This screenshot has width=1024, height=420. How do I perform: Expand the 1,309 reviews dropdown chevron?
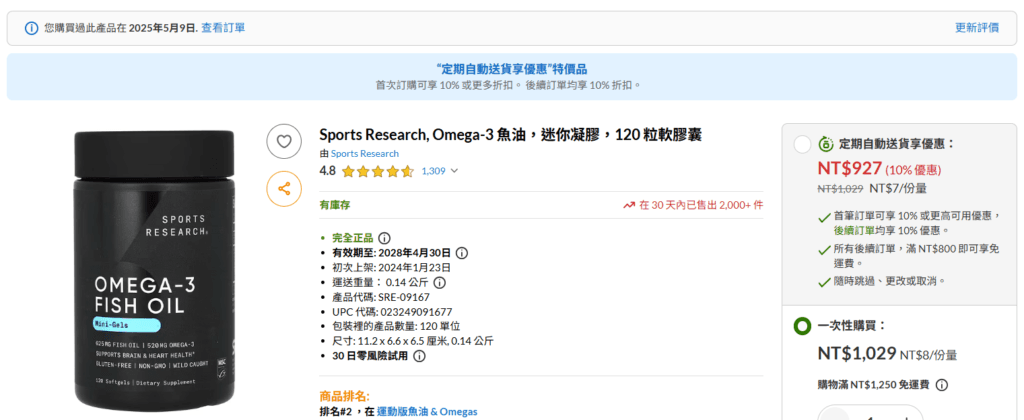455,171
